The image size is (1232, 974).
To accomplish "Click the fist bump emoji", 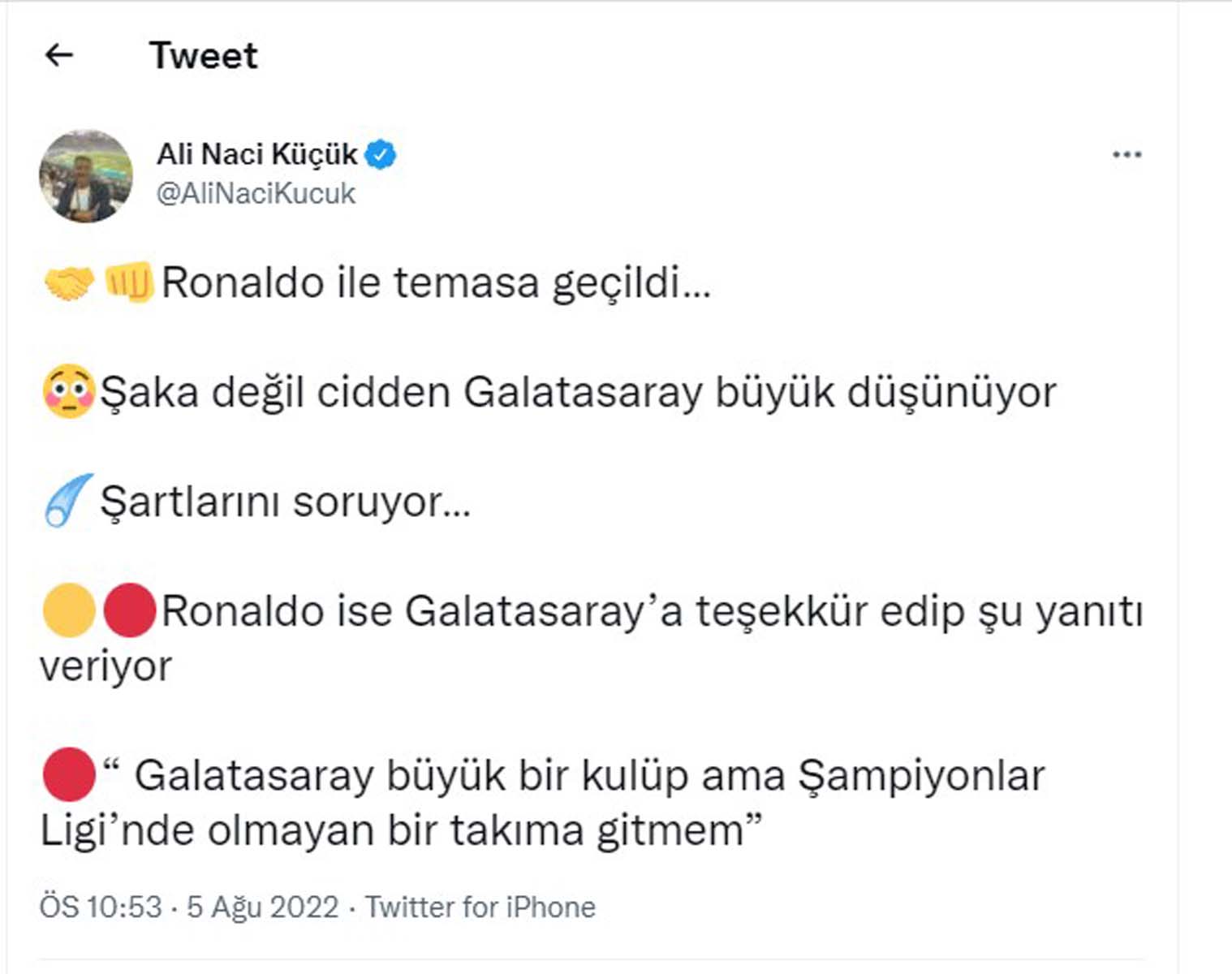I will pos(128,283).
